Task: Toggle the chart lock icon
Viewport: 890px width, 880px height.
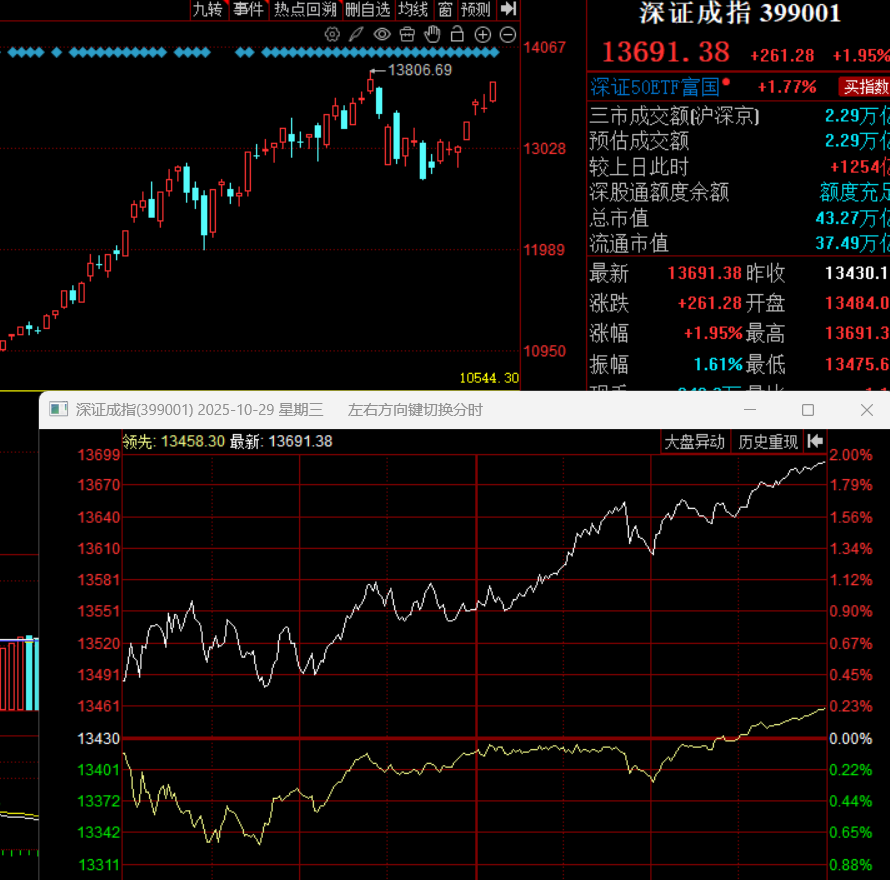Action: coord(457,35)
